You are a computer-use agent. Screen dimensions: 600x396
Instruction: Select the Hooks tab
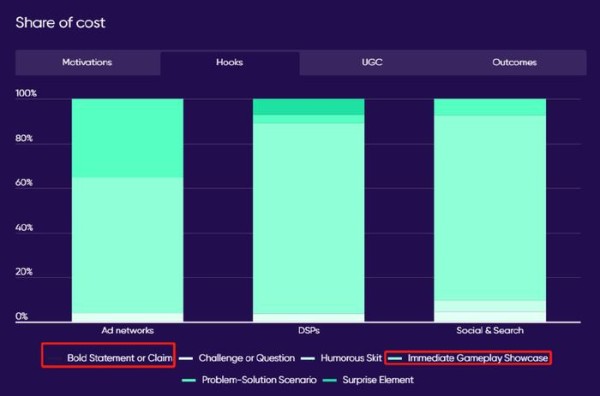pyautogui.click(x=230, y=62)
